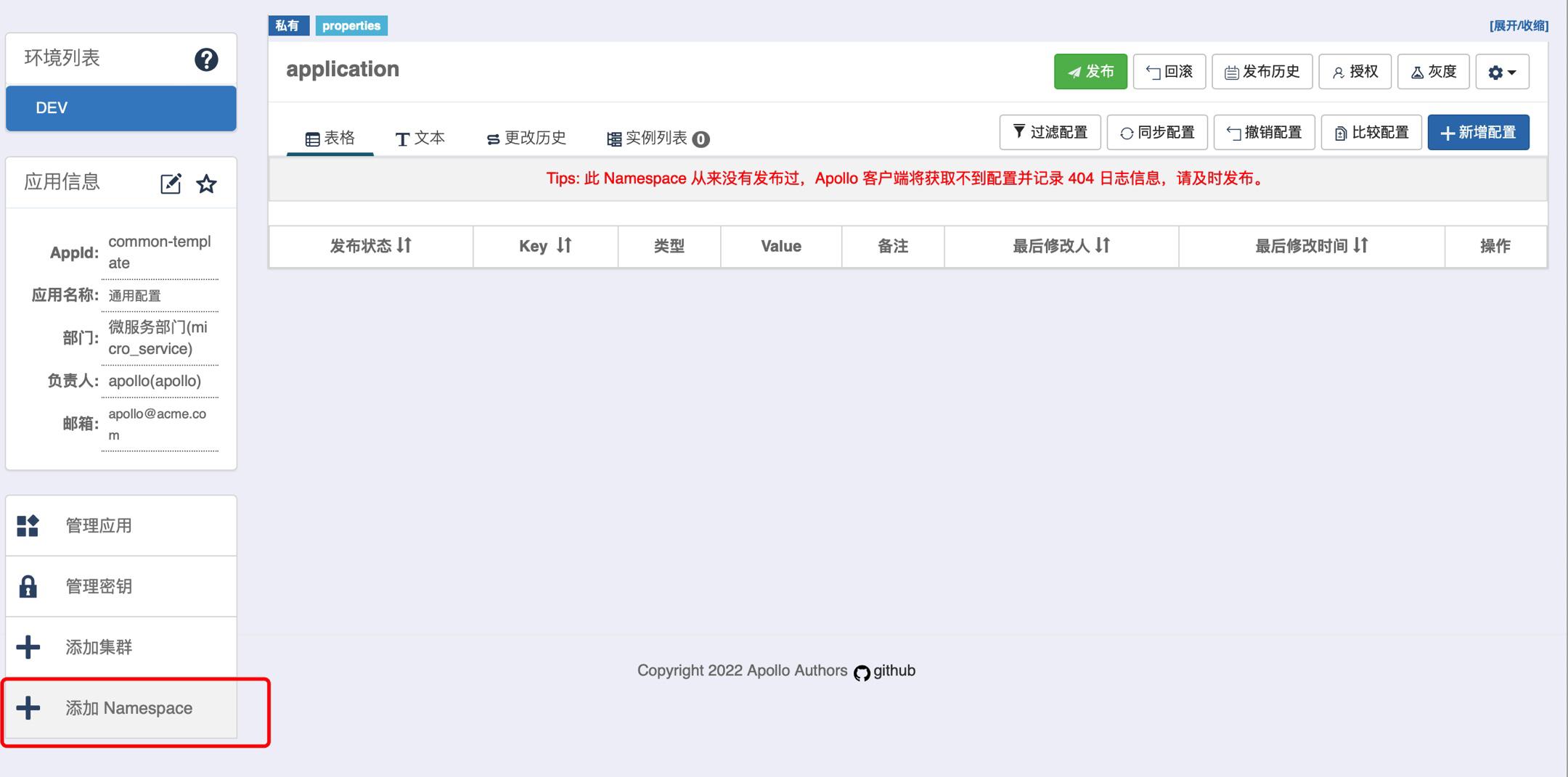
Task: Select the DEV environment
Action: (121, 108)
